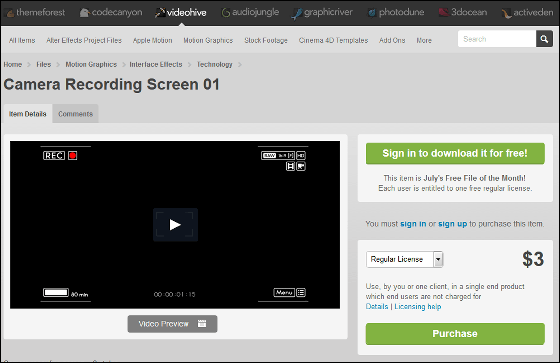Image resolution: width=560 pixels, height=363 pixels.
Task: Click the codecanyon logo icon
Action: tap(84, 13)
